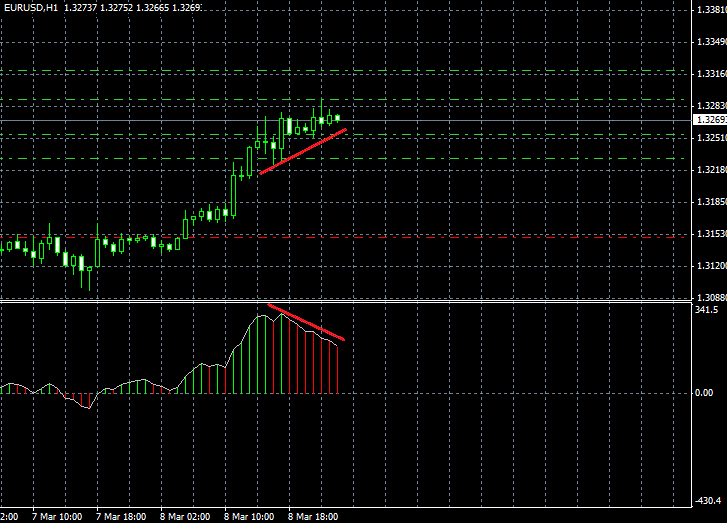Screen dimensions: 727x523
Task: Select the red trendline on the indicator histogram
Action: click(306, 322)
